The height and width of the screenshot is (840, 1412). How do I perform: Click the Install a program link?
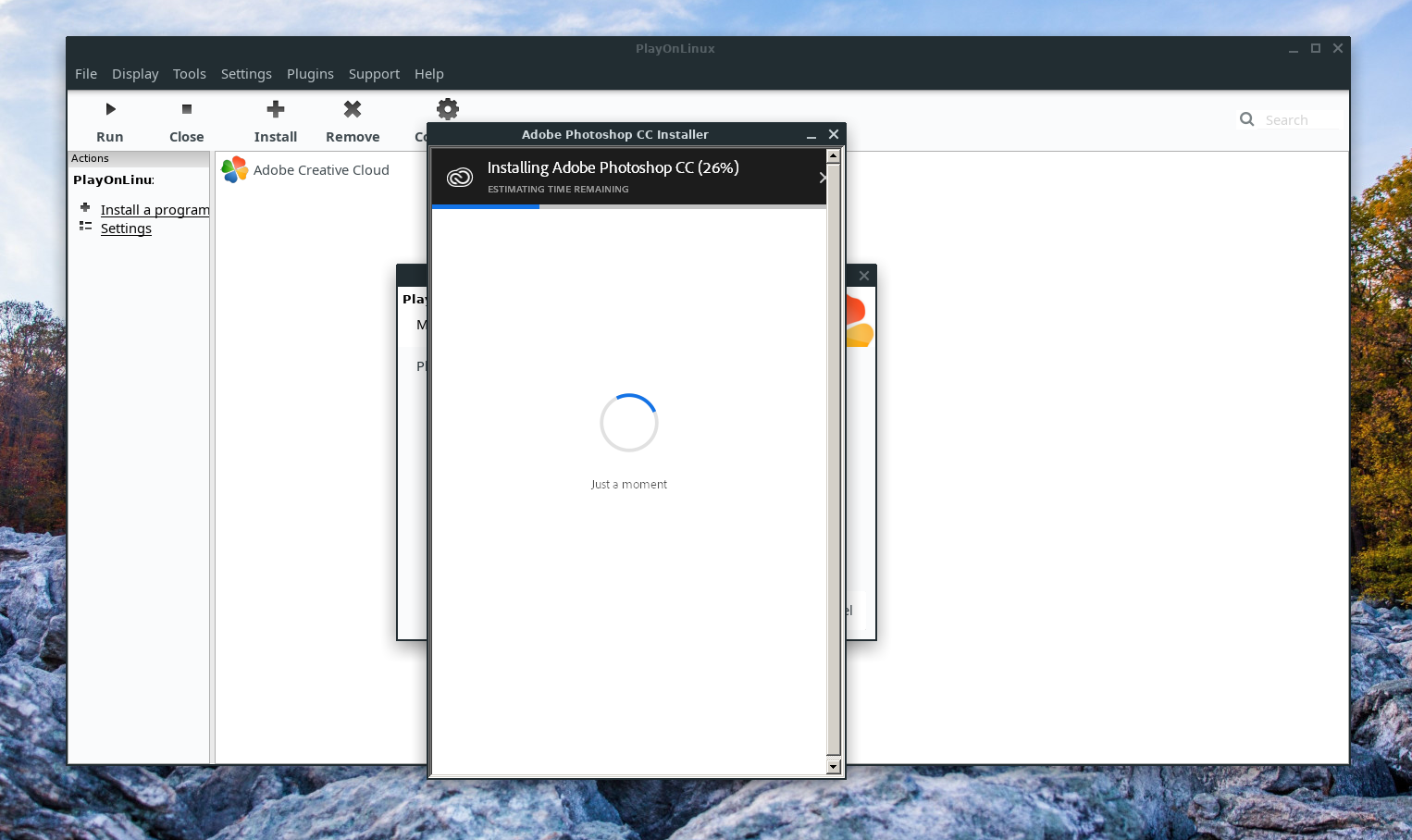pyautogui.click(x=155, y=210)
